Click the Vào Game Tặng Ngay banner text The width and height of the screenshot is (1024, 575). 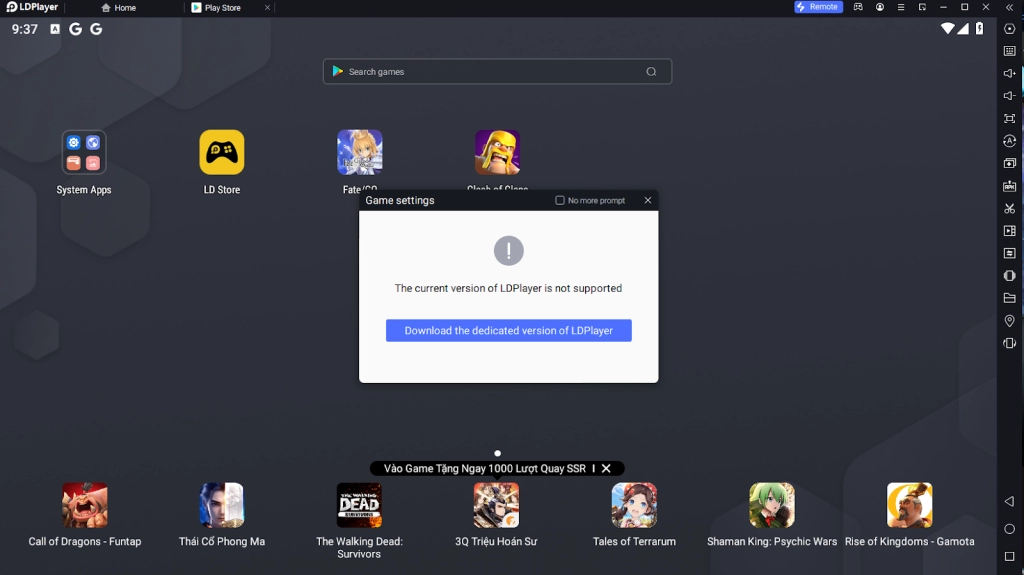485,468
